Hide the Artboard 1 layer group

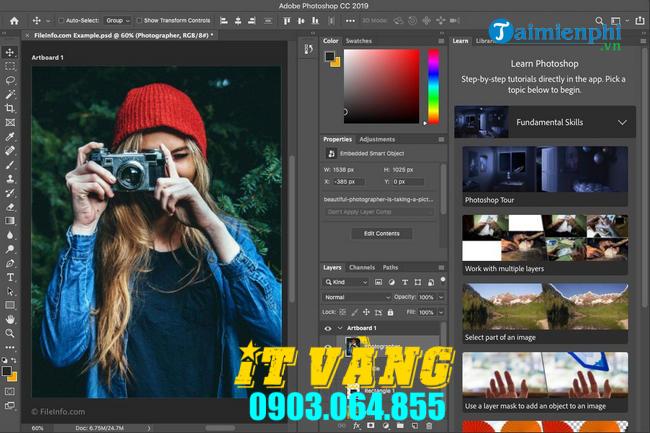(x=328, y=328)
